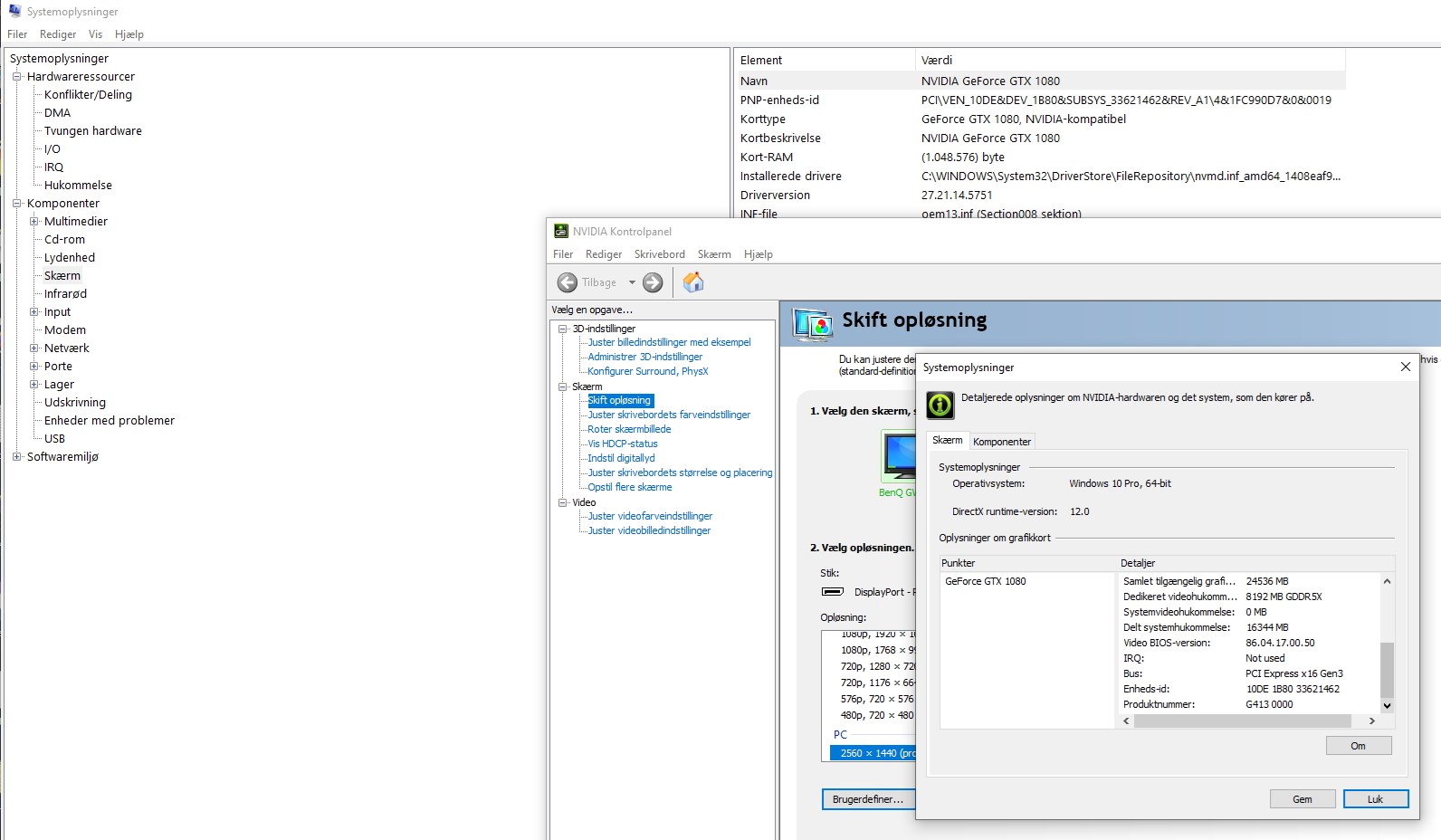This screenshot has height=840, width=1441.
Task: Select Tvungen hardware tree item
Action: tap(93, 131)
